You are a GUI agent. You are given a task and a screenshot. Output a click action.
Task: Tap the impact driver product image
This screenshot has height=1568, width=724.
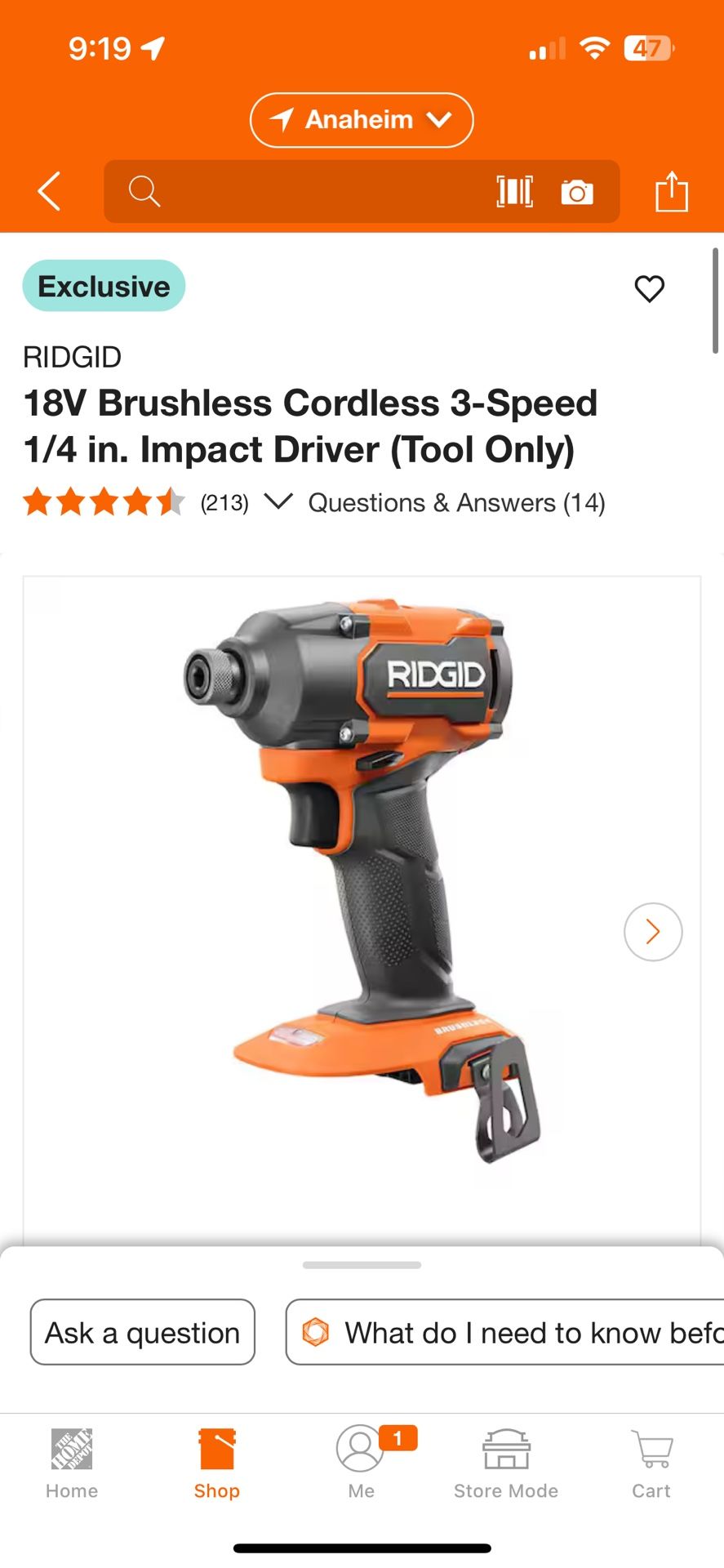point(362,882)
